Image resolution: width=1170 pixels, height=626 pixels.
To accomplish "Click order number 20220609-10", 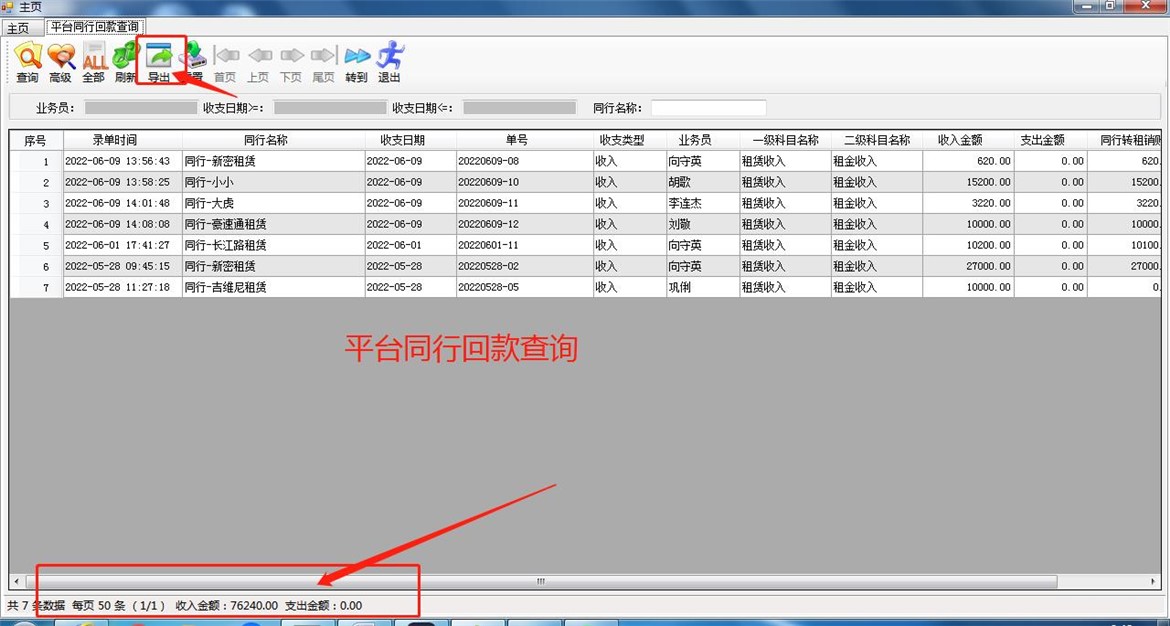I will pyautogui.click(x=525, y=182).
